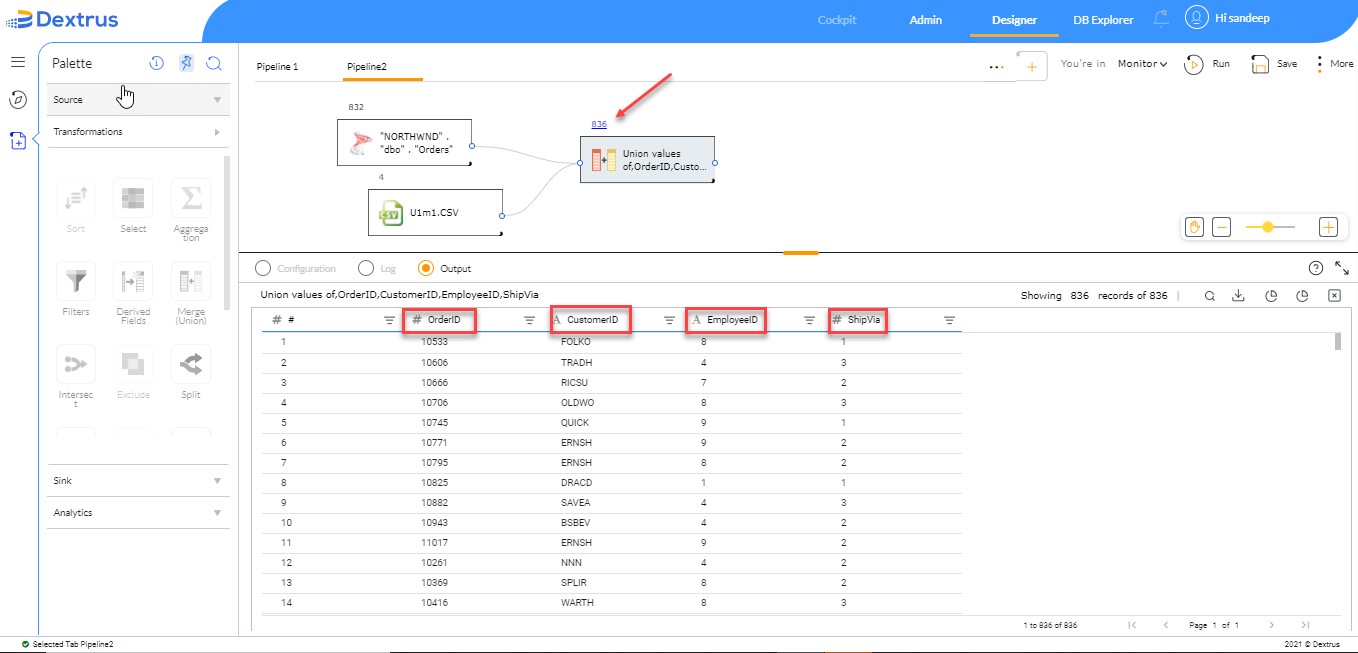Collapse the Source palette section
The width and height of the screenshot is (1358, 653).
[138, 100]
